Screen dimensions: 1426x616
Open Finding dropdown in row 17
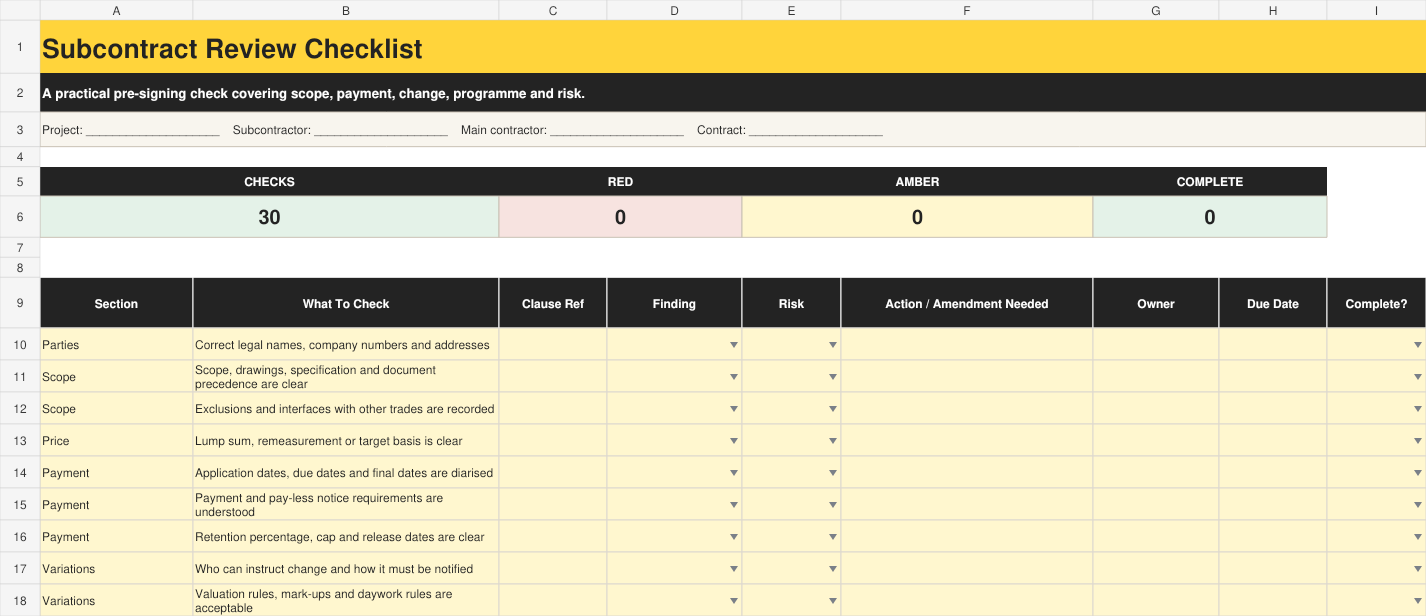(734, 569)
